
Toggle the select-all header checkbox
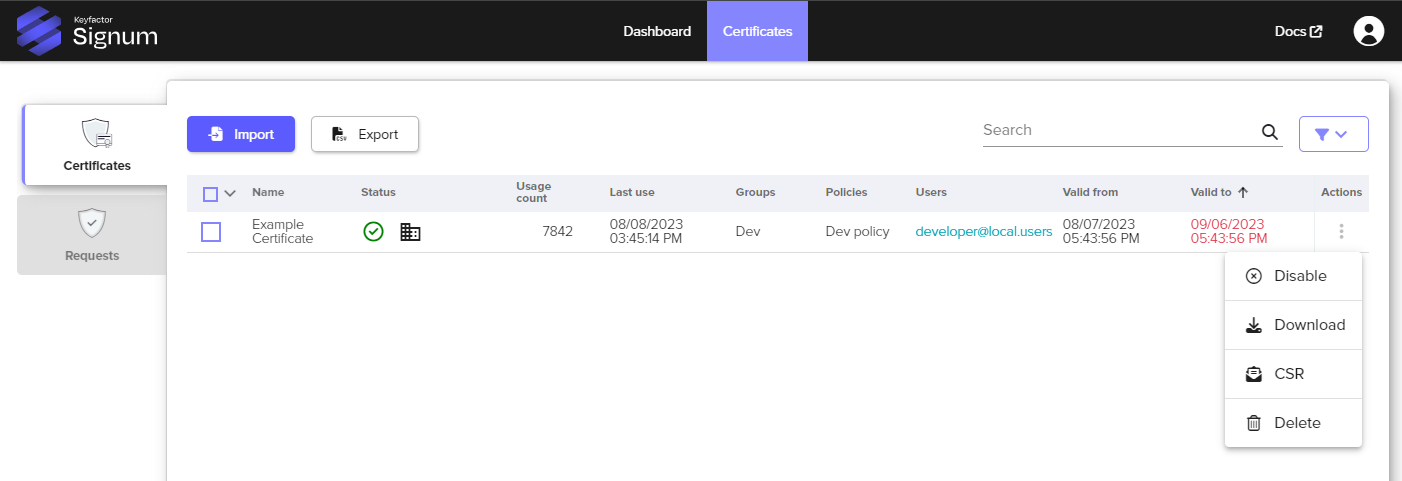(210, 194)
